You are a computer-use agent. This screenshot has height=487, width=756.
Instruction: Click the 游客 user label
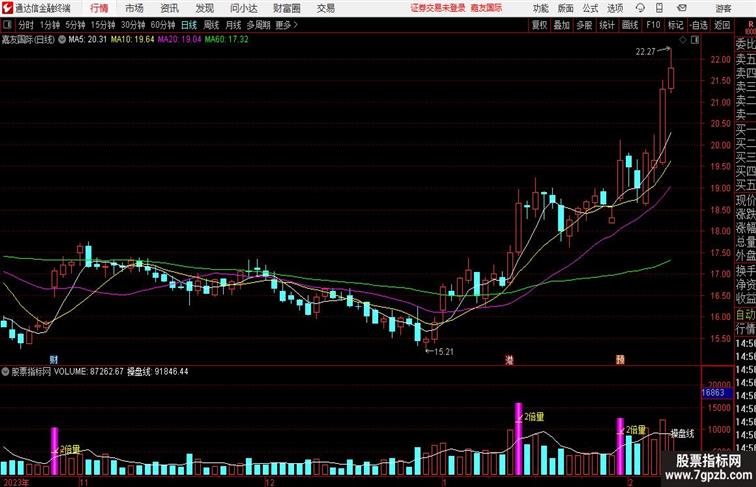pyautogui.click(x=723, y=8)
